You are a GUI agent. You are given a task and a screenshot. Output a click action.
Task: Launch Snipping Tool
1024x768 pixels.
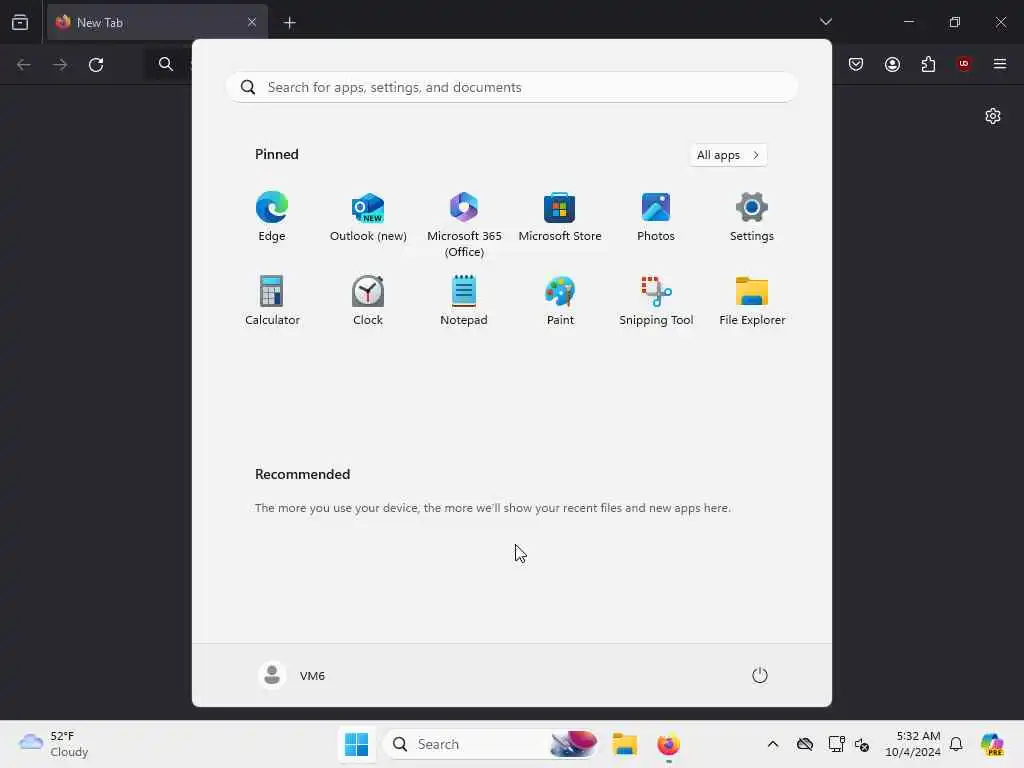pos(656,301)
